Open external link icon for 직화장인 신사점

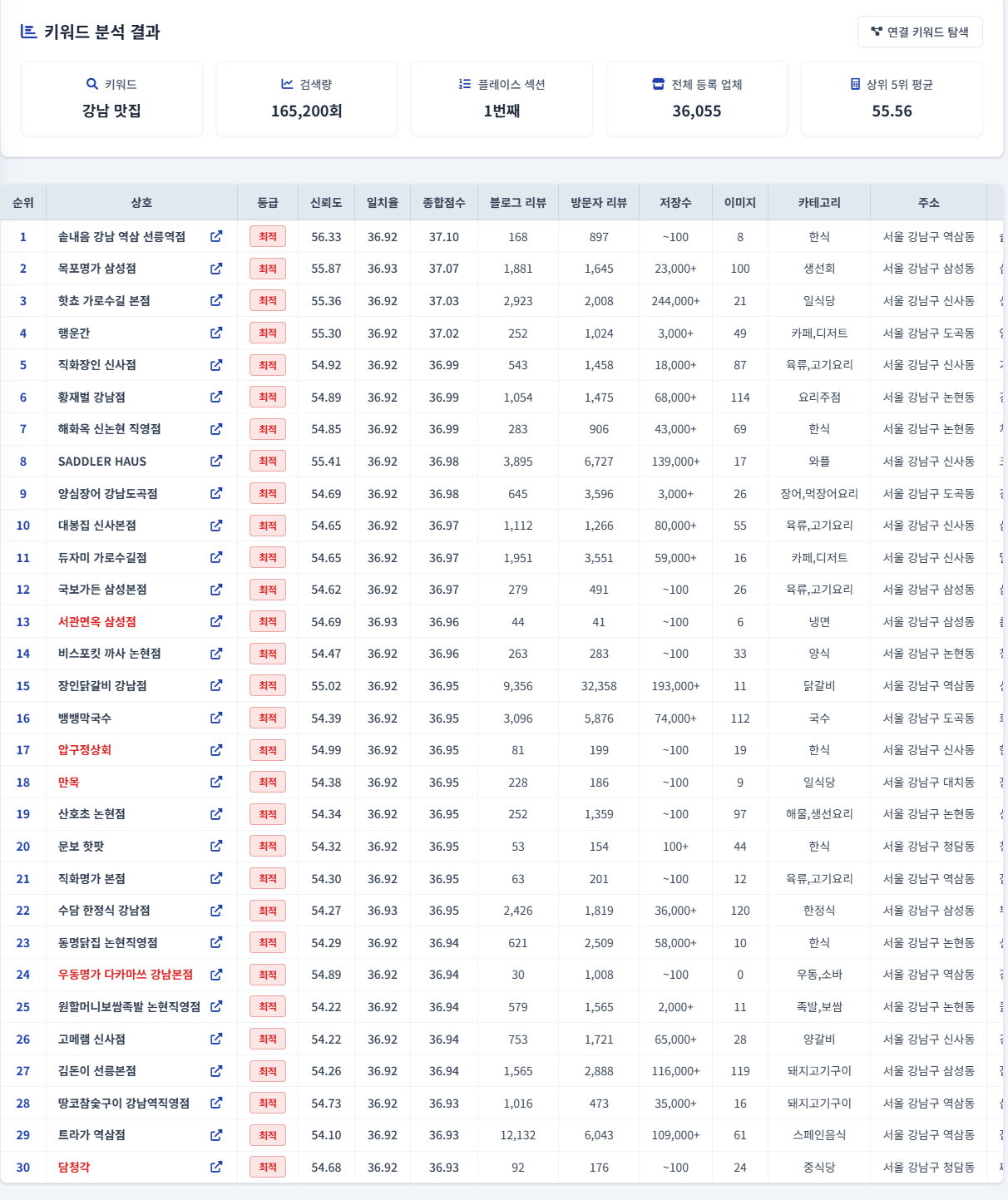(x=216, y=364)
